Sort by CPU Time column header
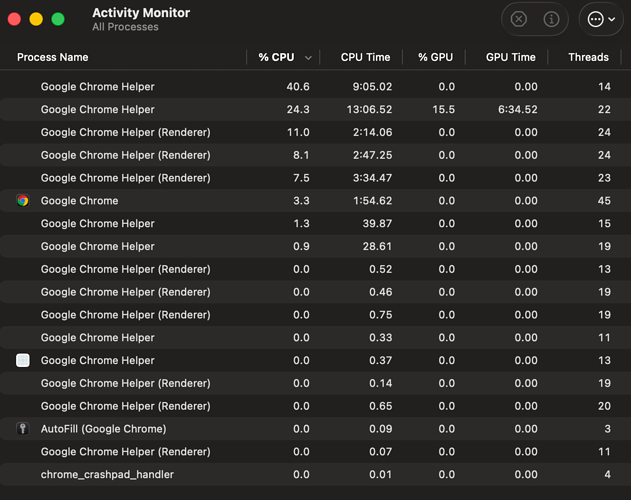This screenshot has height=500, width=631. [365, 58]
